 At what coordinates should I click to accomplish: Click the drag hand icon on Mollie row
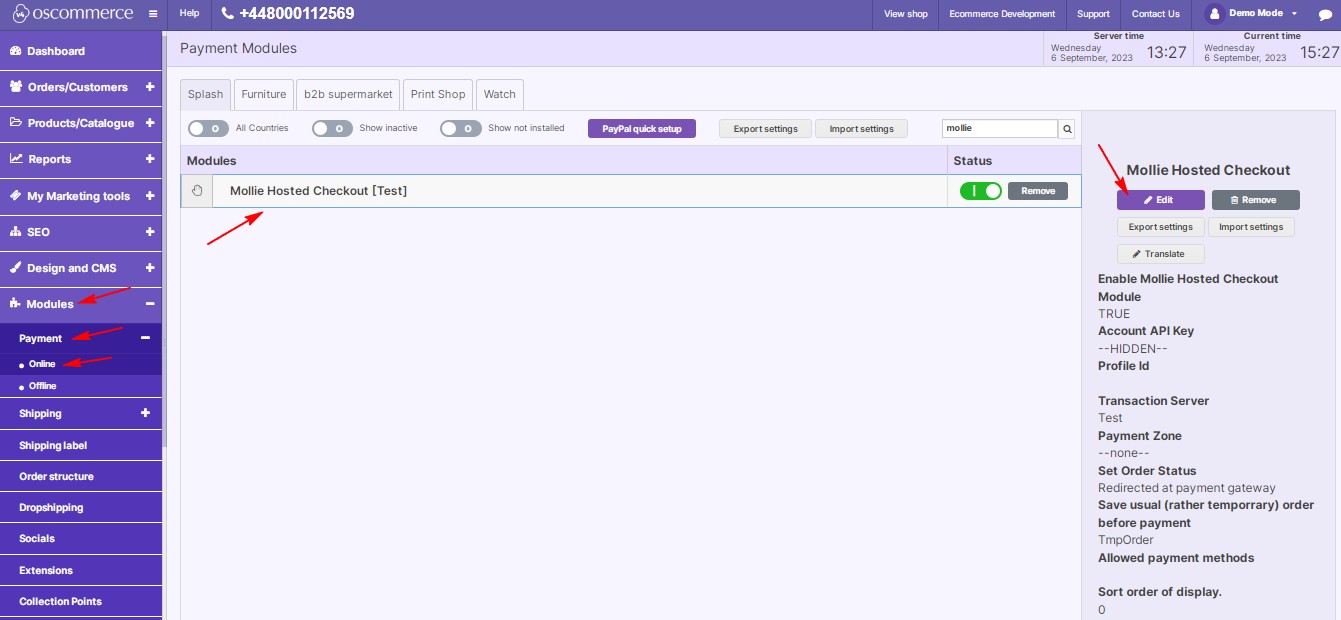click(x=197, y=191)
